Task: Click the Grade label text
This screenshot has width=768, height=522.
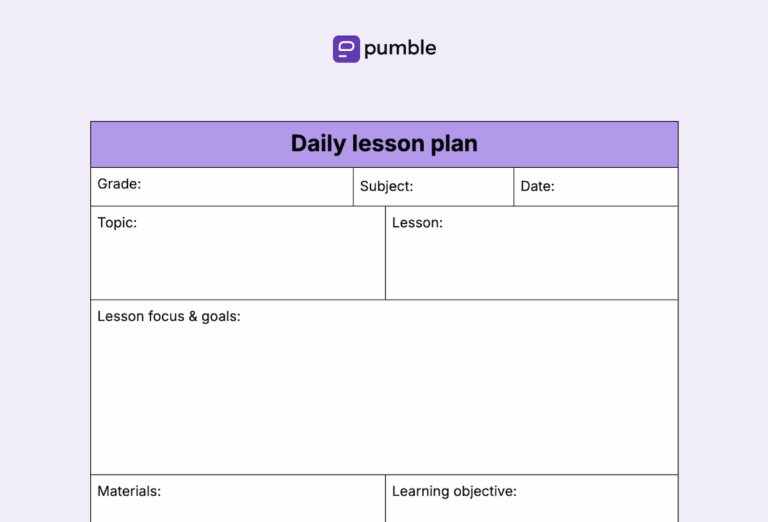Action: click(x=119, y=184)
